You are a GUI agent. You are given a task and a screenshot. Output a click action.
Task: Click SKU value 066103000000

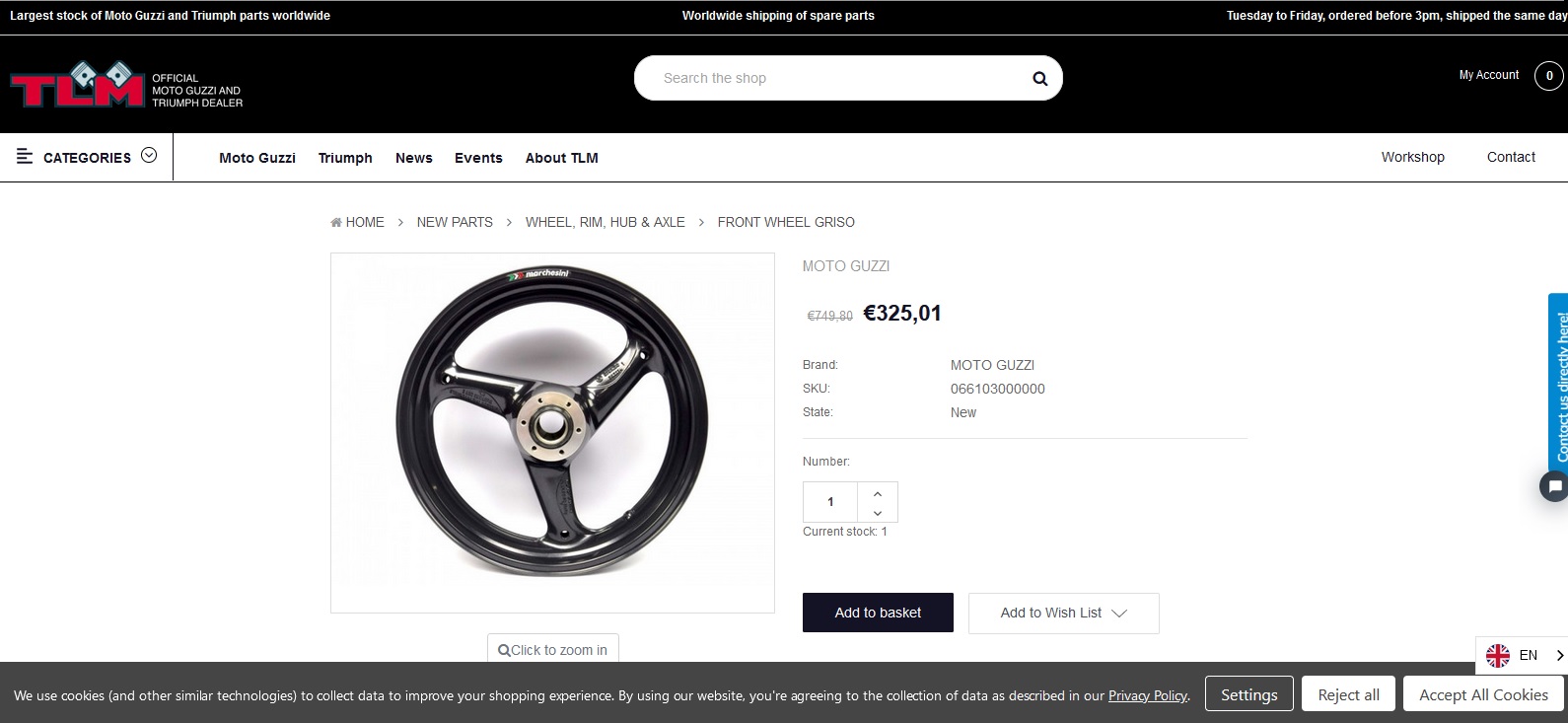pos(998,389)
